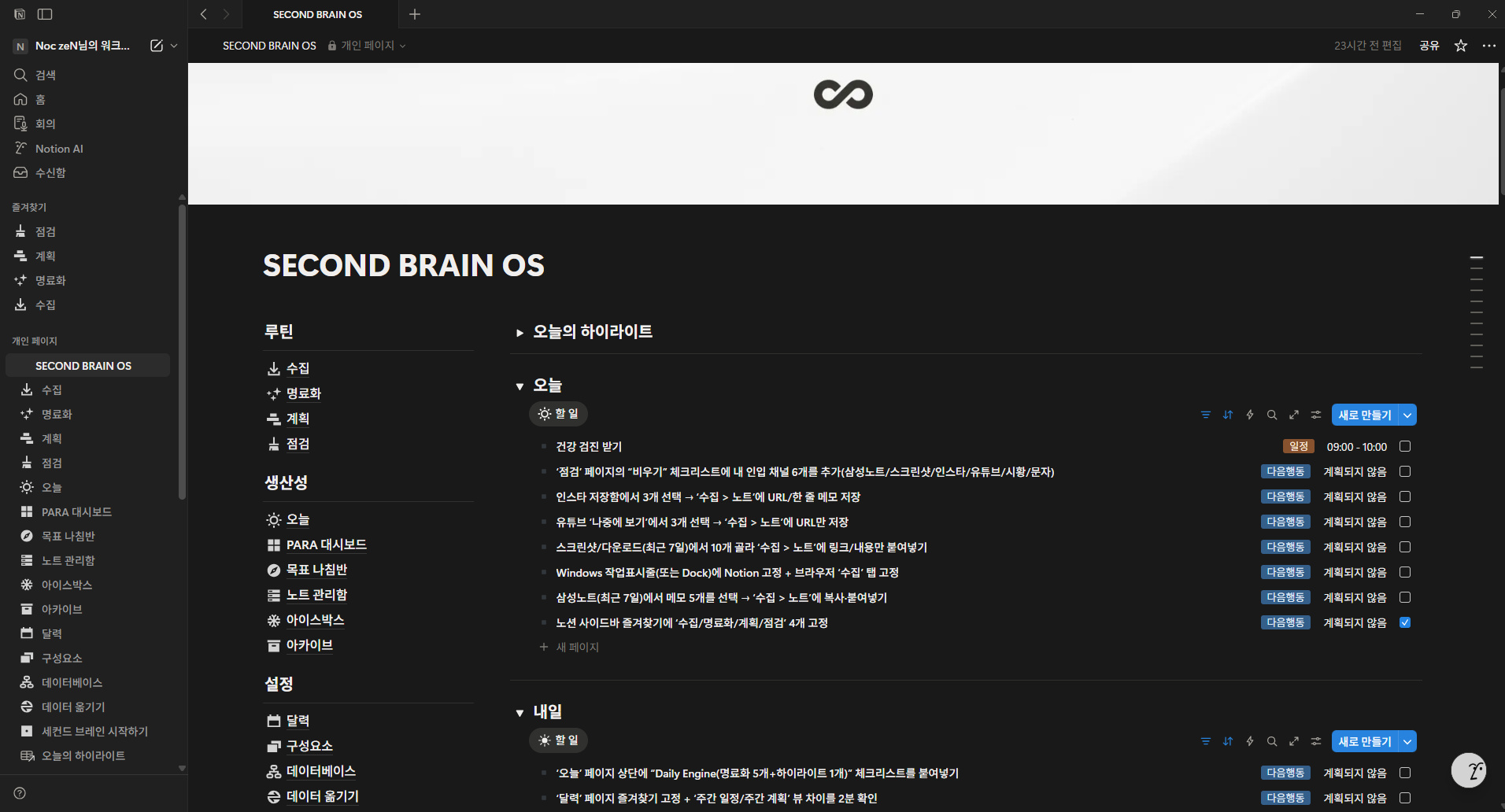The width and height of the screenshot is (1505, 812).
Task: Toggle the sidebar panel icon
Action: [45, 14]
